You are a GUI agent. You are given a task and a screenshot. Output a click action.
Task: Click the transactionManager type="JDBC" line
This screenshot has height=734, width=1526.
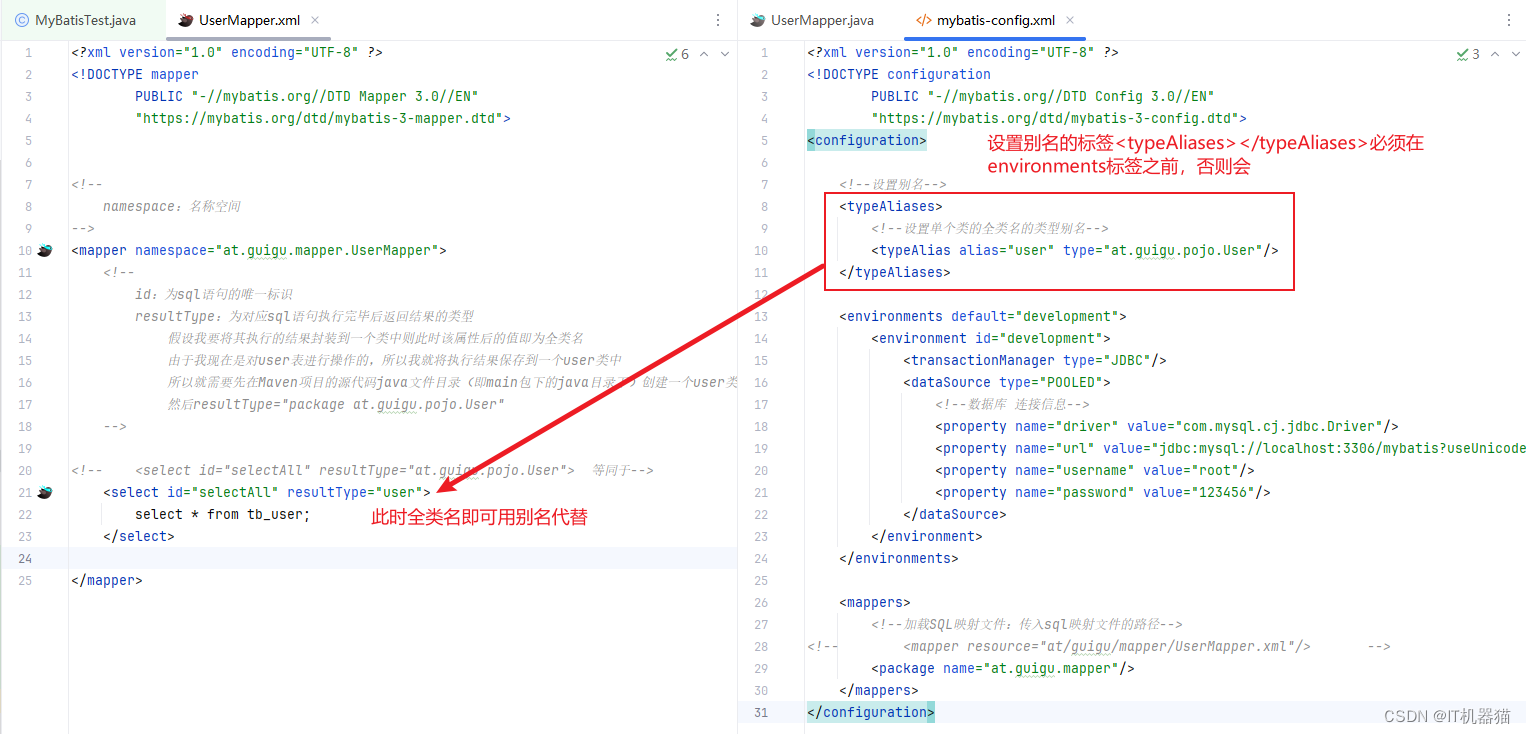[x=1035, y=360]
